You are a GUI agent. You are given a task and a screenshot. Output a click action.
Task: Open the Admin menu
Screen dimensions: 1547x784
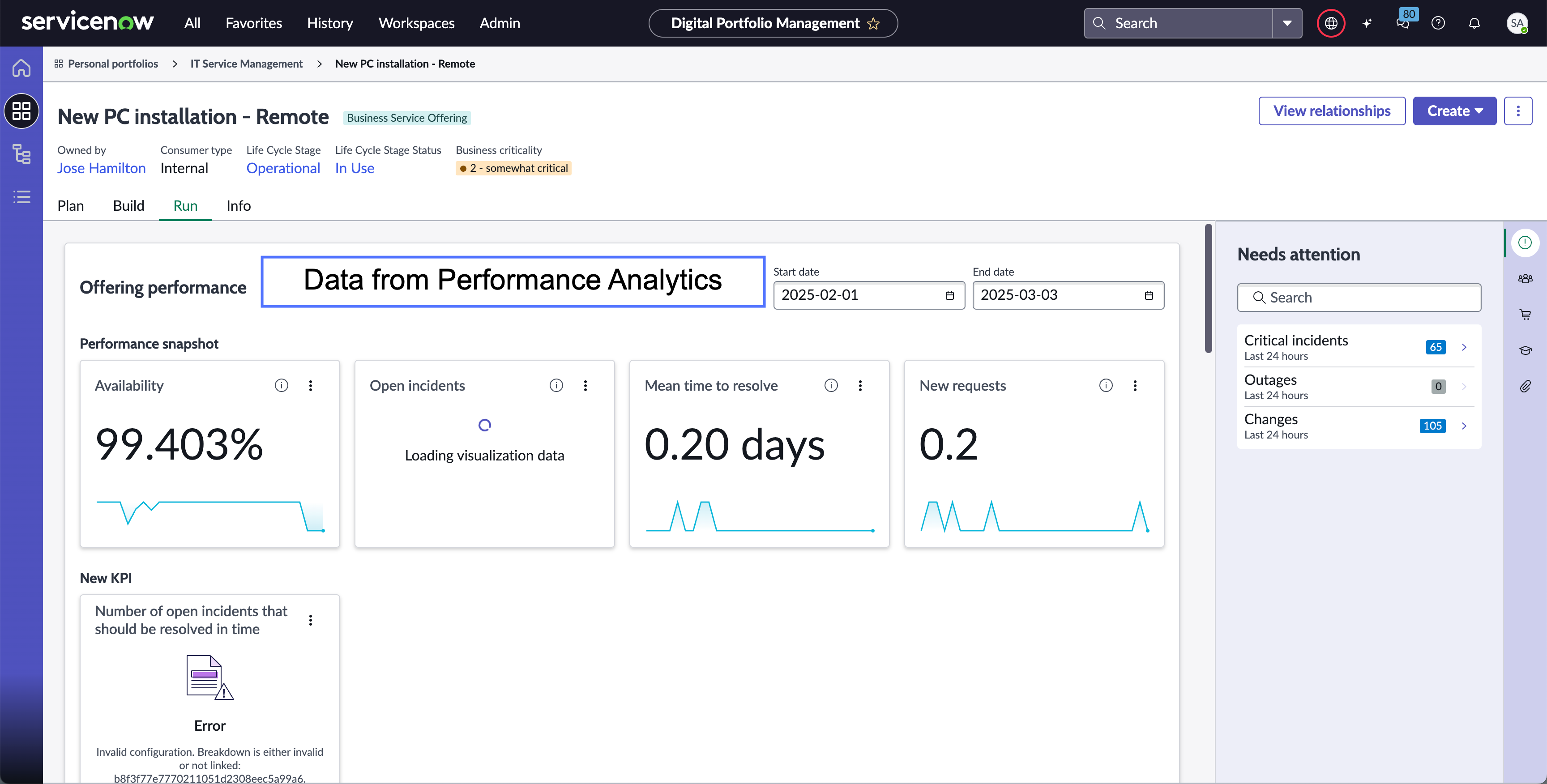tap(500, 23)
